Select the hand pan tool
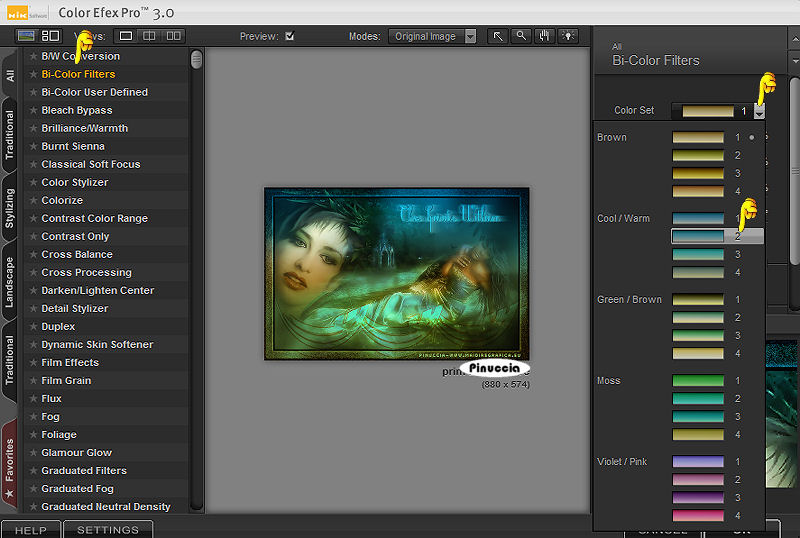This screenshot has height=538, width=800. pyautogui.click(x=545, y=36)
